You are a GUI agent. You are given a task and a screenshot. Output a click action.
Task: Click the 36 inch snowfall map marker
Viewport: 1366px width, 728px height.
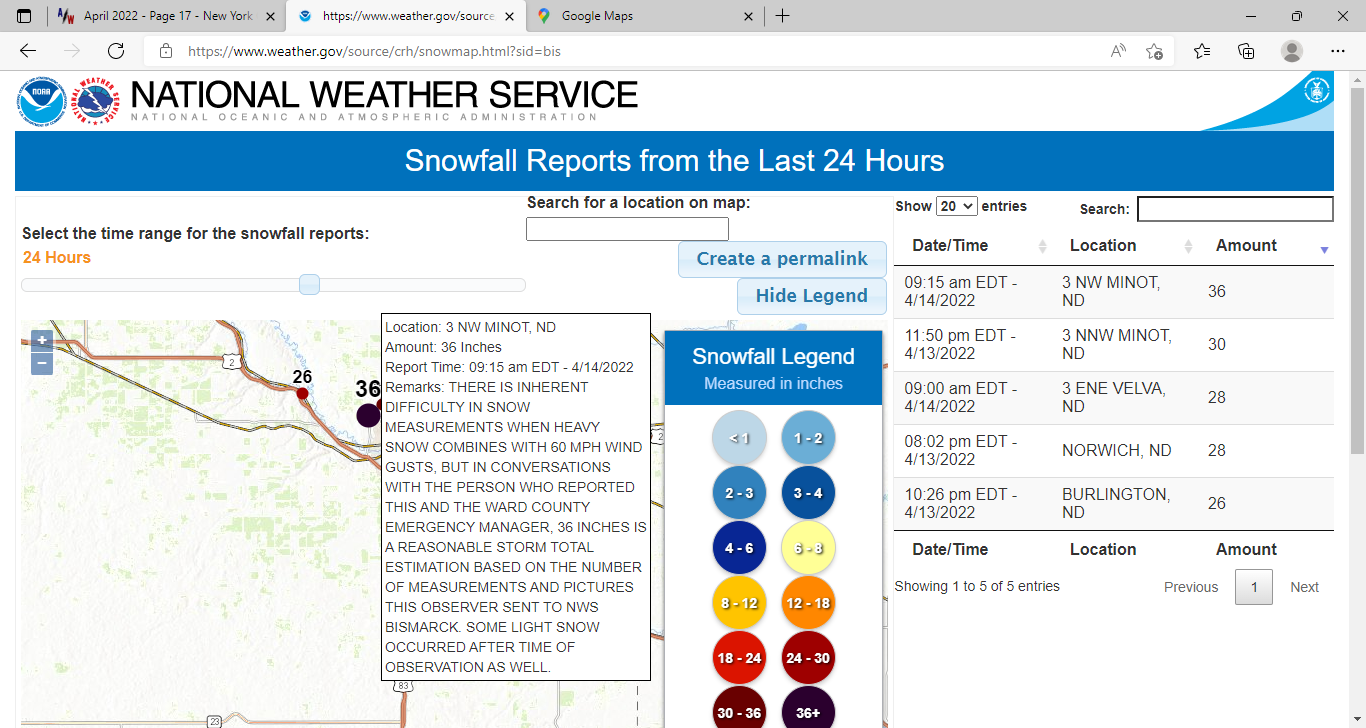click(x=369, y=415)
